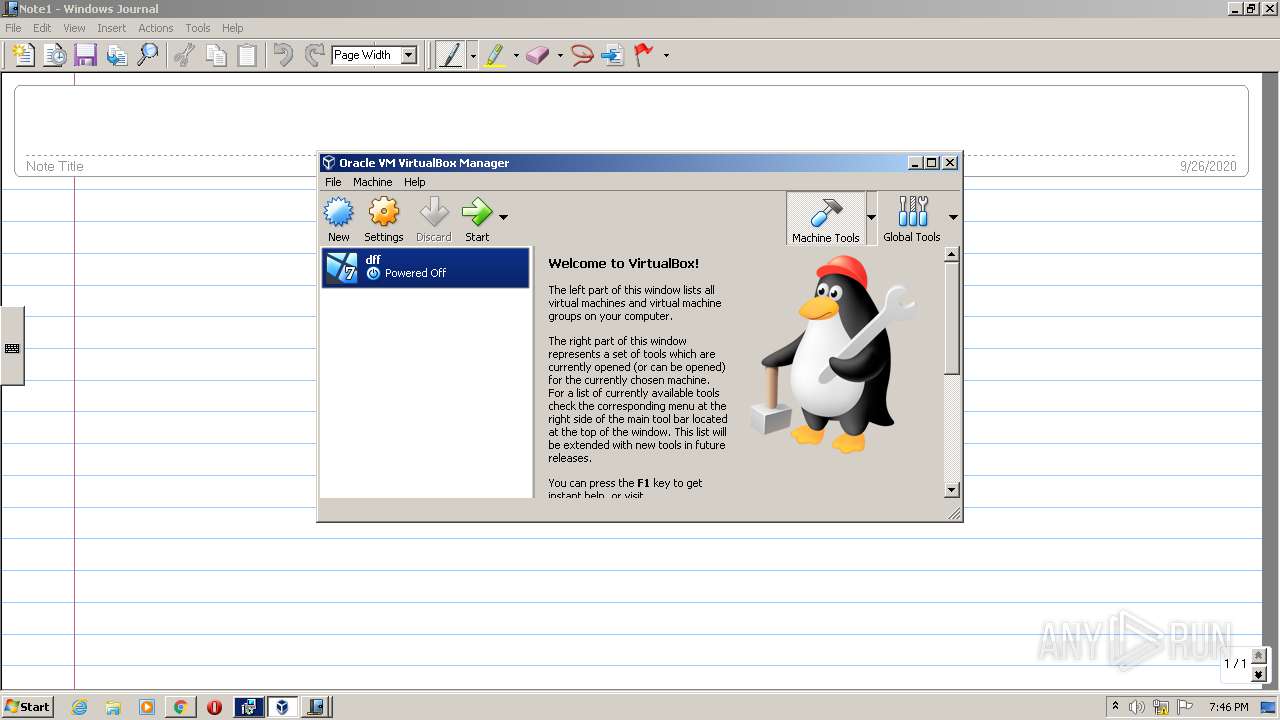1280x720 pixels.
Task: Select the Highlighter tool
Action: pyautogui.click(x=495, y=55)
